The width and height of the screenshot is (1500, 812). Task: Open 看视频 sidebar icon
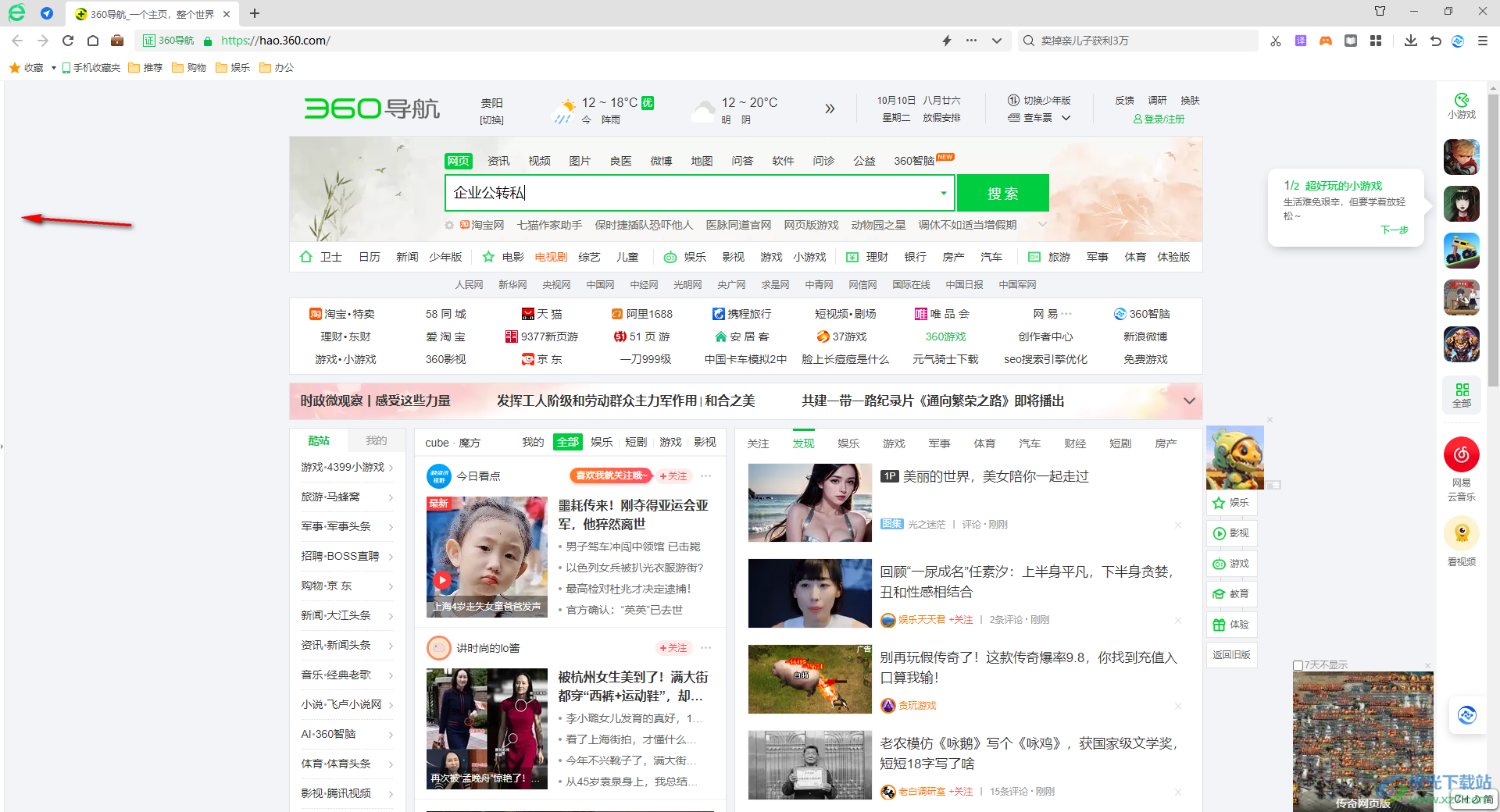[x=1462, y=542]
